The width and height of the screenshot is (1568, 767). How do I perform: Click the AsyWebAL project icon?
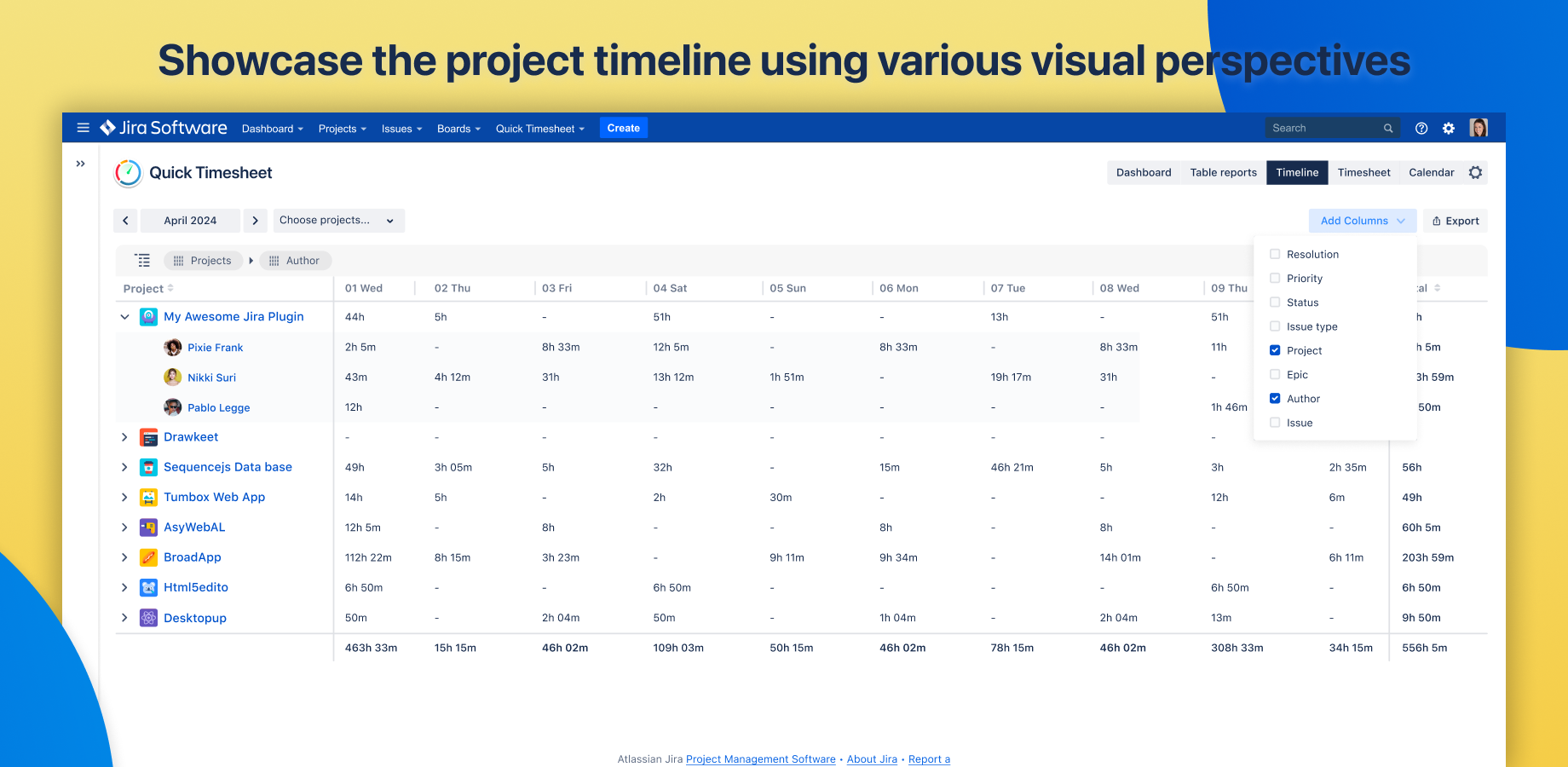coord(148,528)
